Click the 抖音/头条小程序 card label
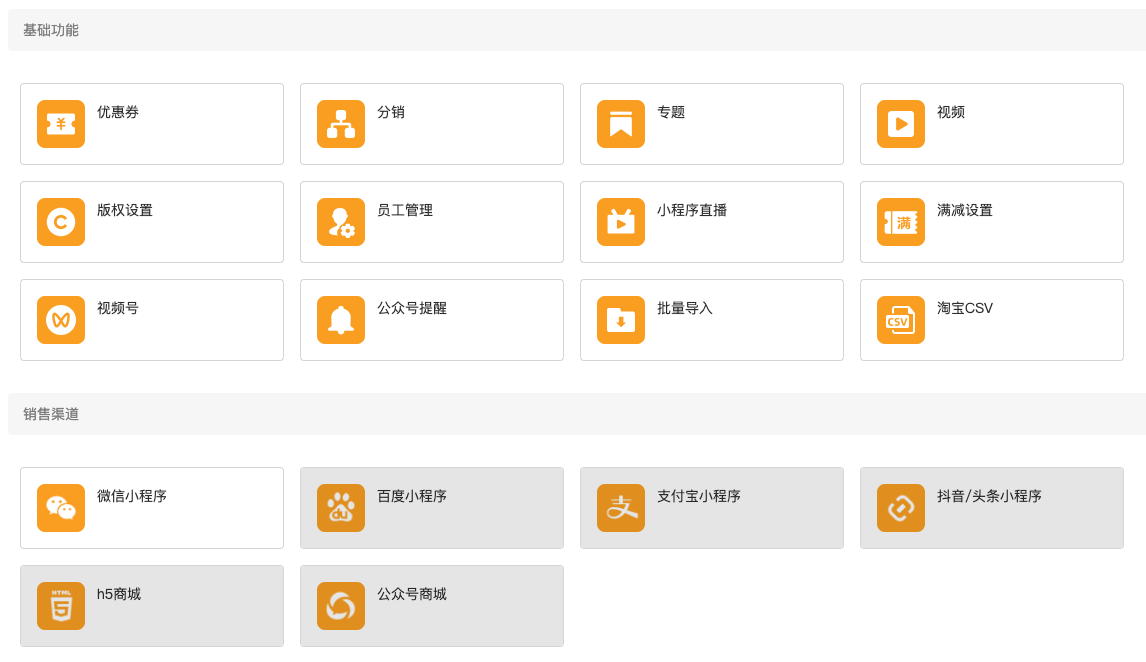Image resolution: width=1146 pixels, height=662 pixels. [989, 496]
